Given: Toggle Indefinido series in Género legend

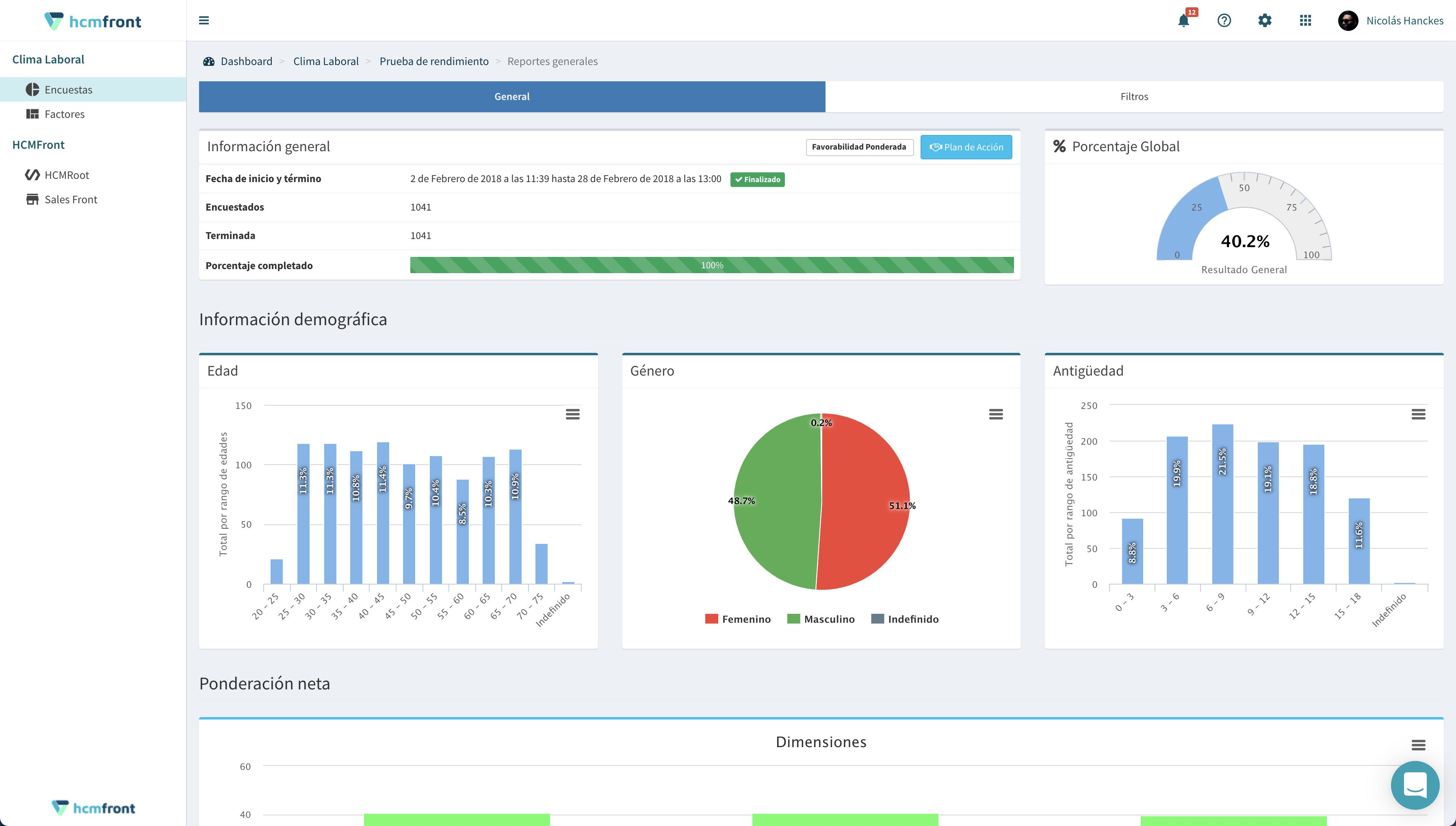Looking at the screenshot, I should click(x=905, y=618).
